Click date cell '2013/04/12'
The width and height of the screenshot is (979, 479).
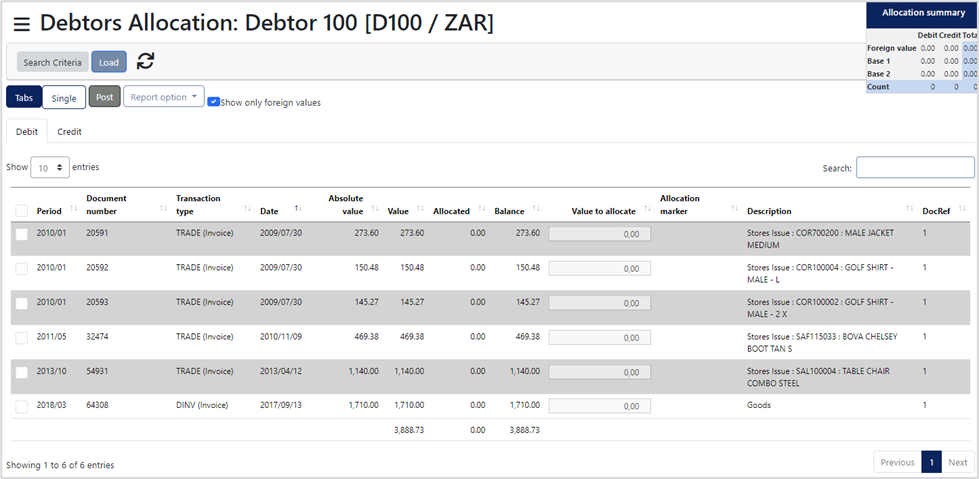[281, 370]
